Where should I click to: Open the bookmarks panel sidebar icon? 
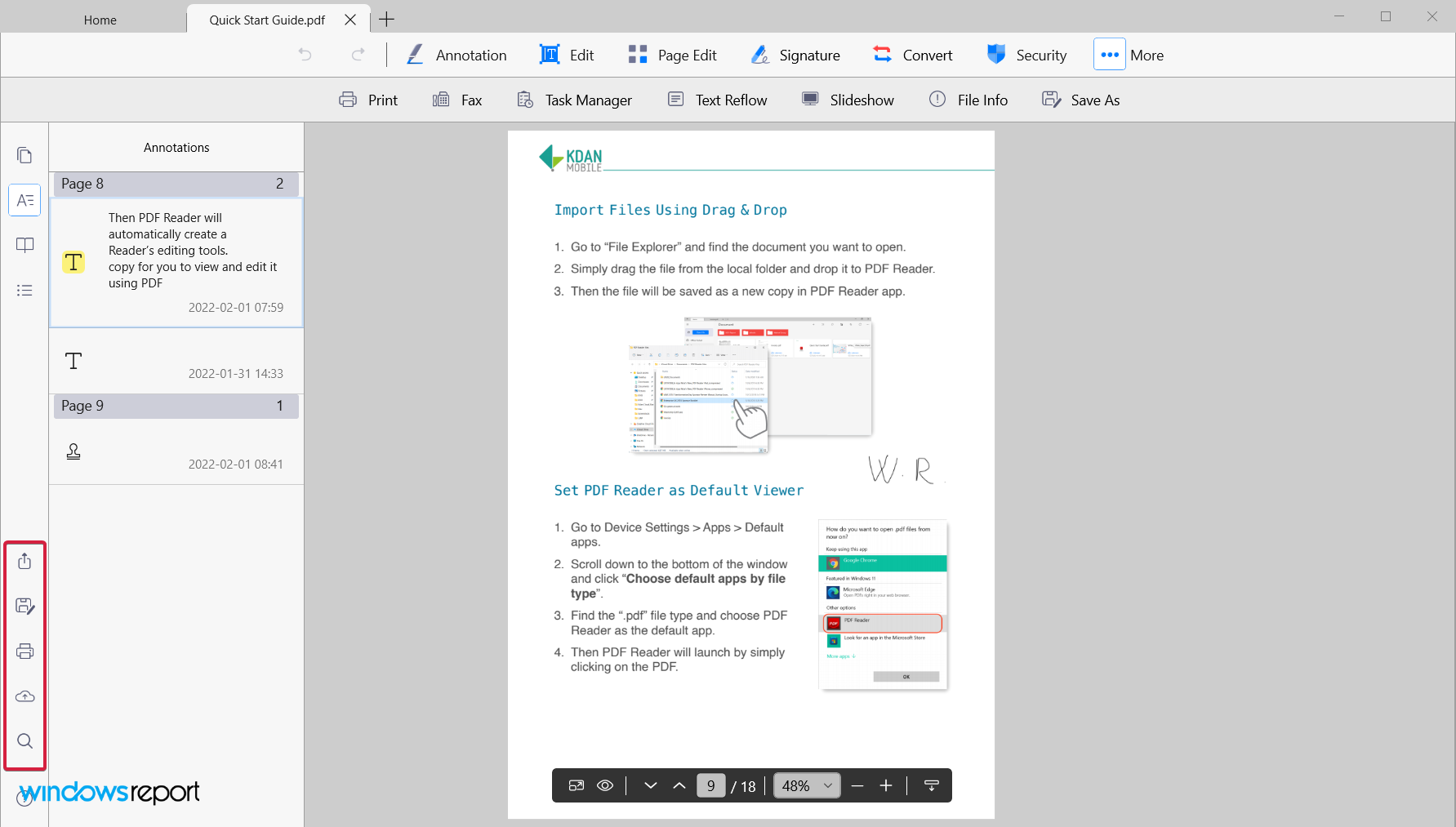coord(24,245)
